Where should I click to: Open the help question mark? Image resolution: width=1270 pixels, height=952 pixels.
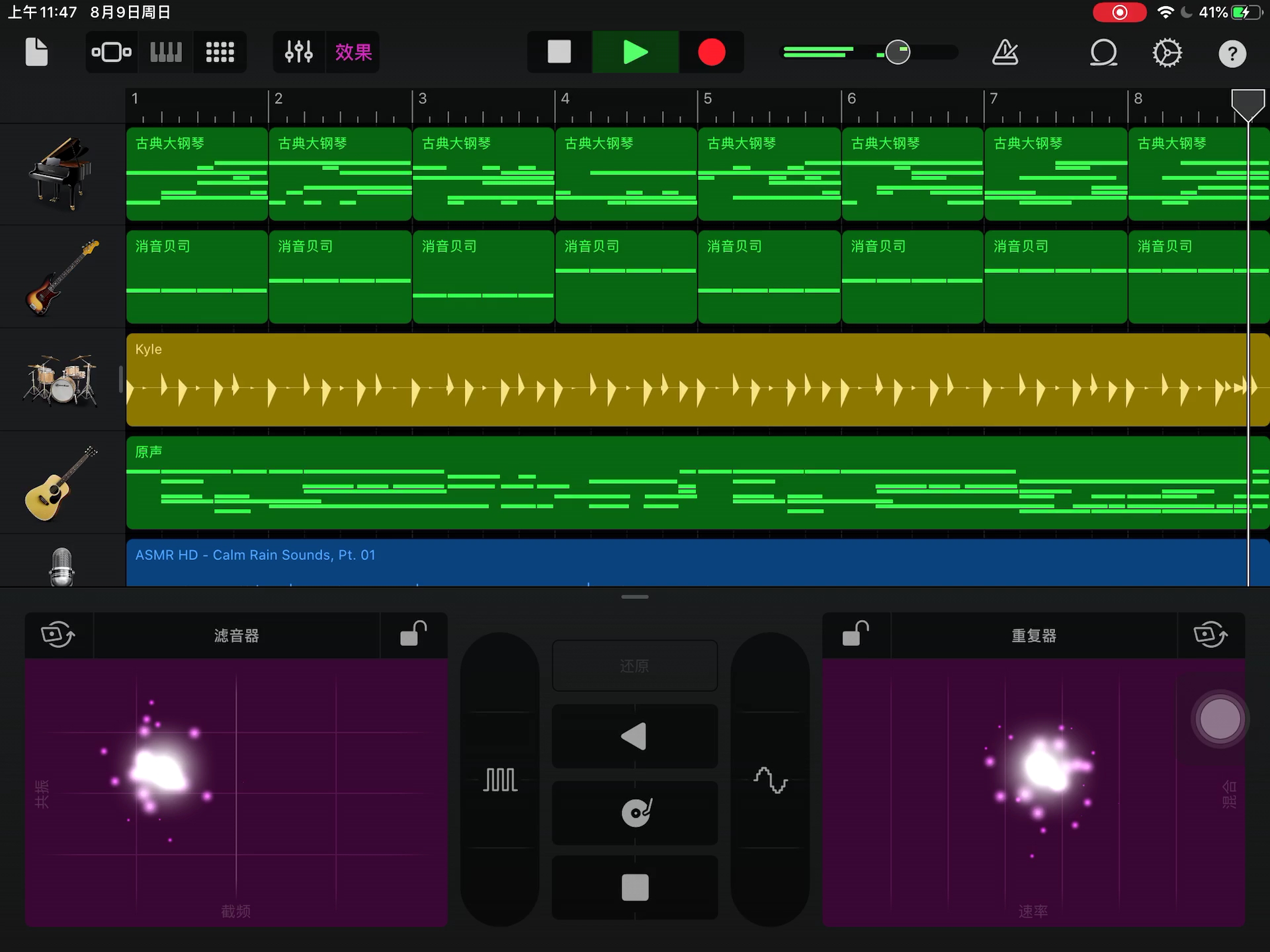point(1232,54)
